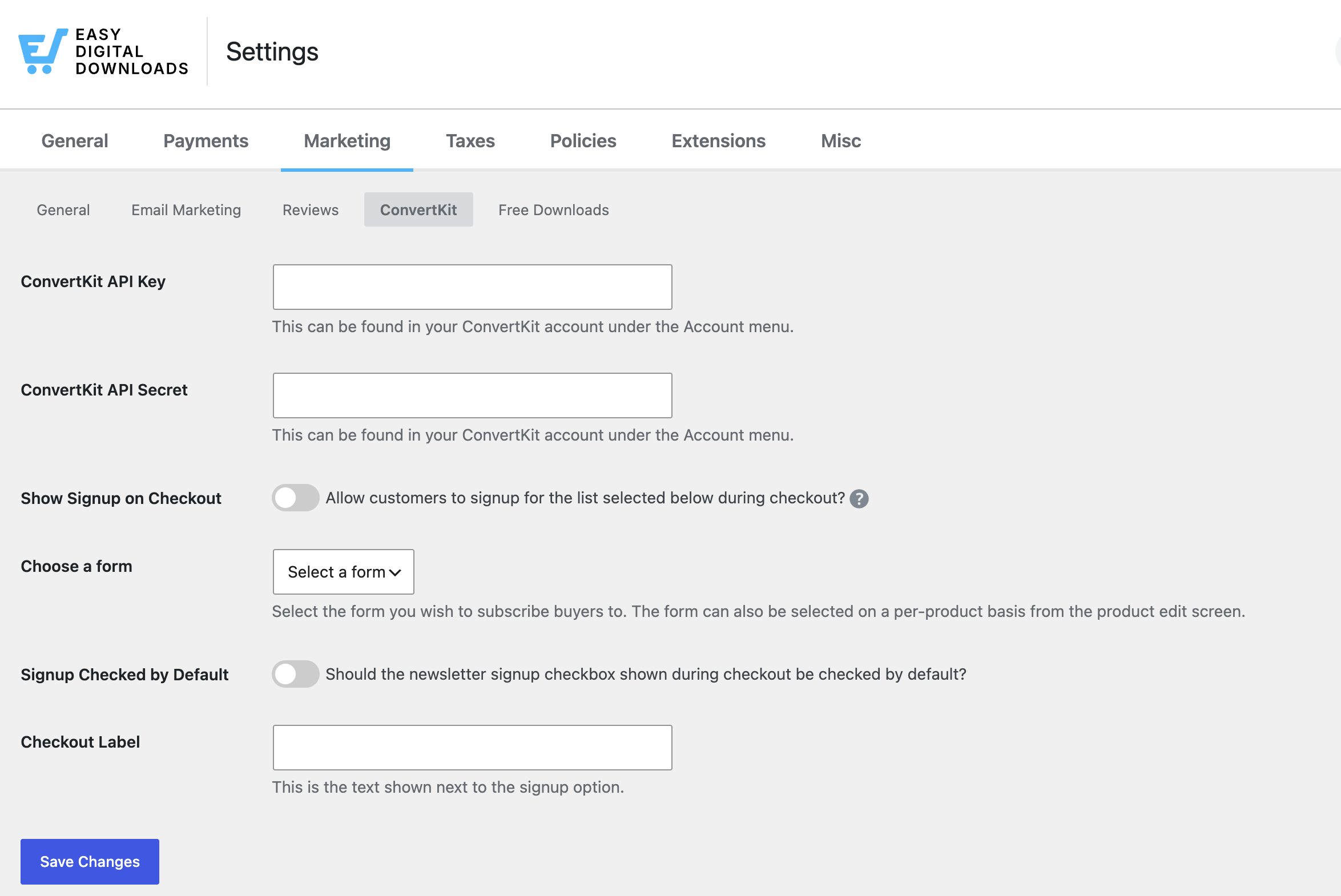Switch to the top General tab
Image resolution: width=1341 pixels, height=896 pixels.
75,140
